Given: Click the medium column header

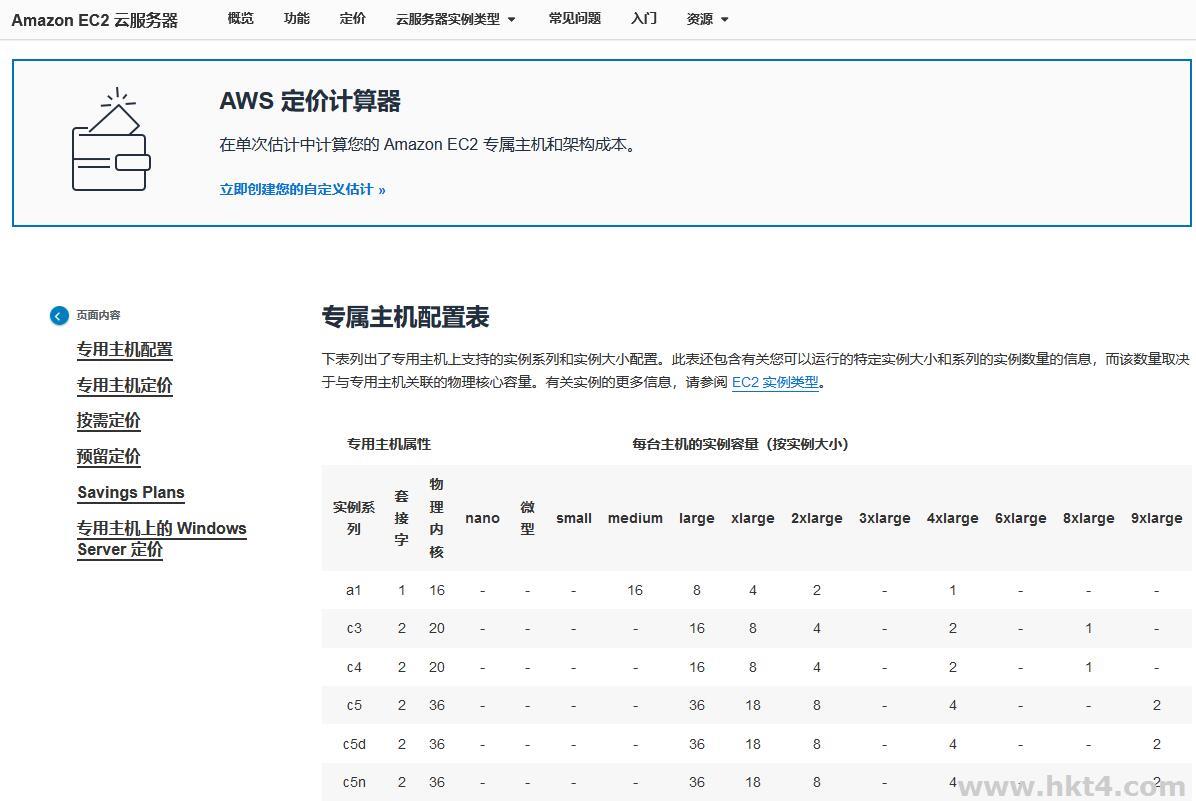Looking at the screenshot, I should tap(635, 518).
